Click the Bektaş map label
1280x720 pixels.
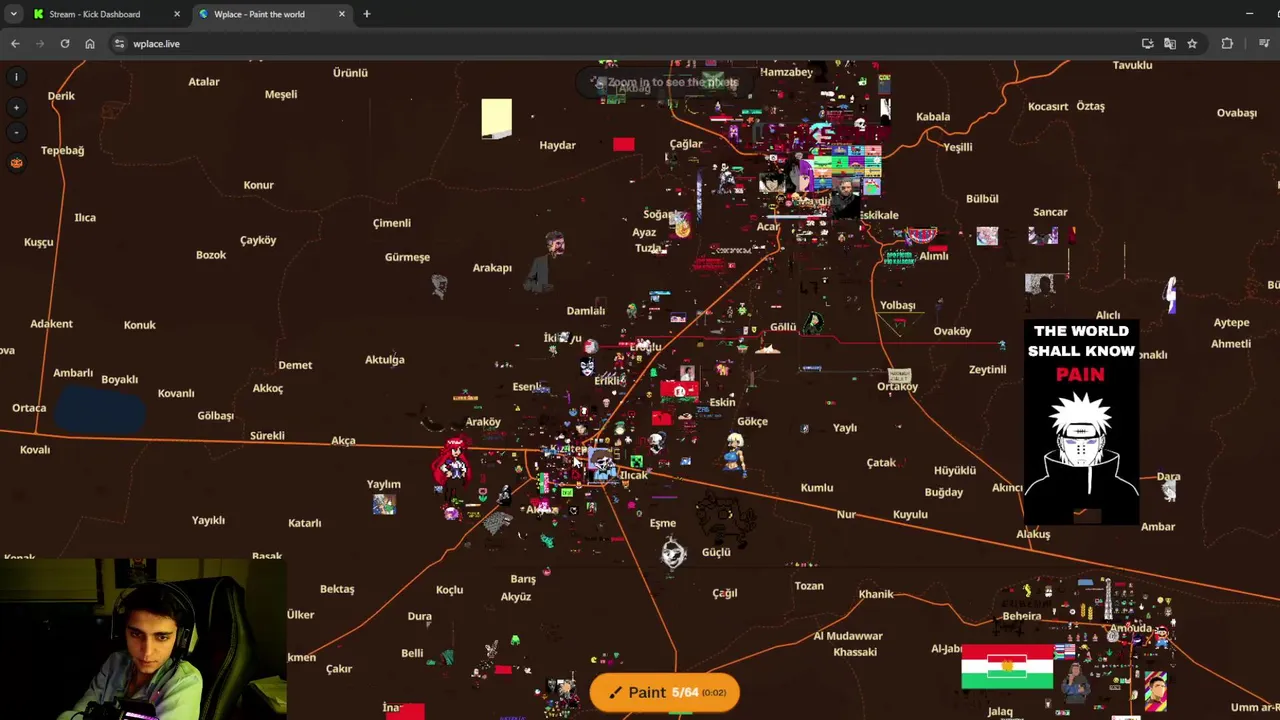(337, 589)
